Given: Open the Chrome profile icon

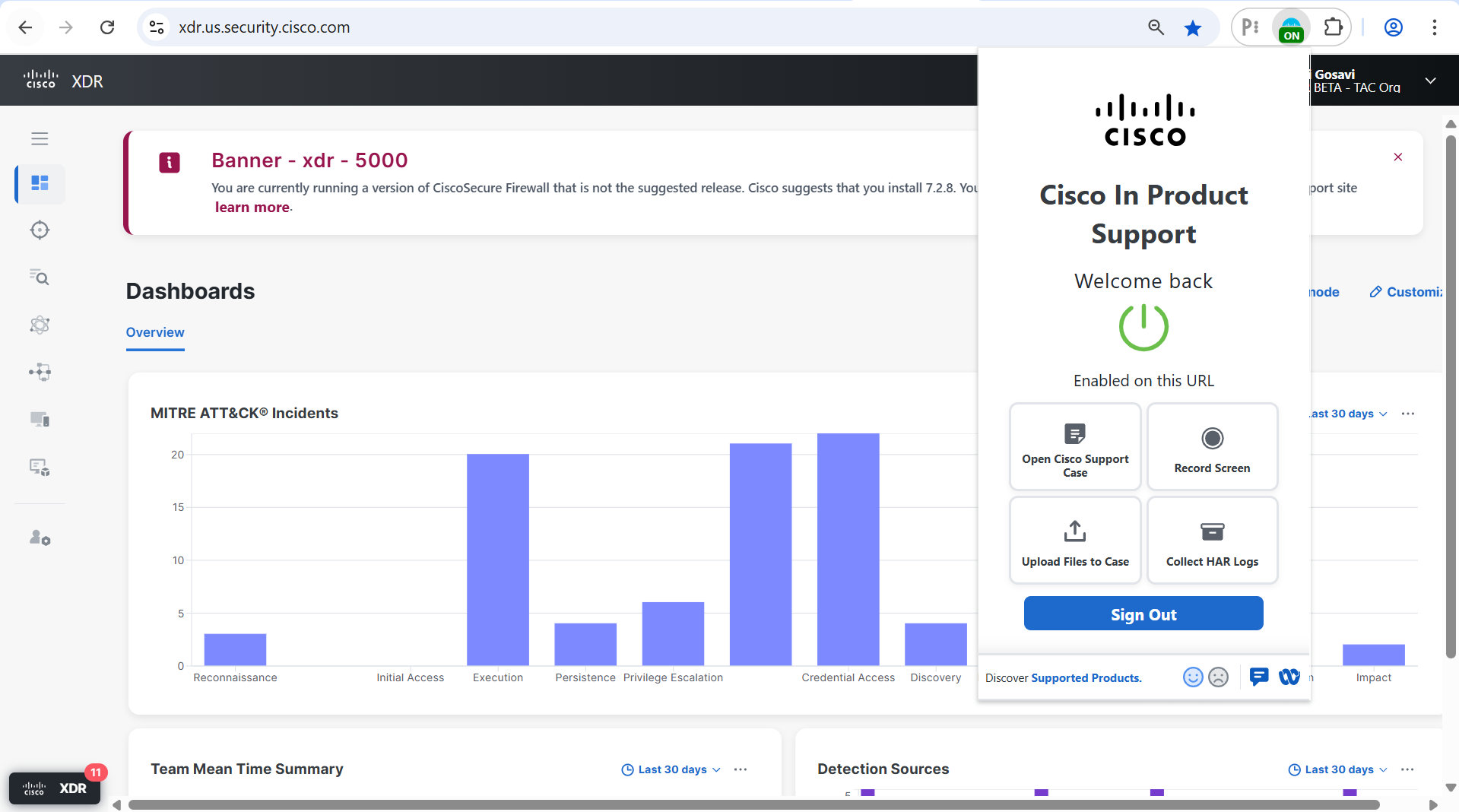Looking at the screenshot, I should coord(1393,27).
